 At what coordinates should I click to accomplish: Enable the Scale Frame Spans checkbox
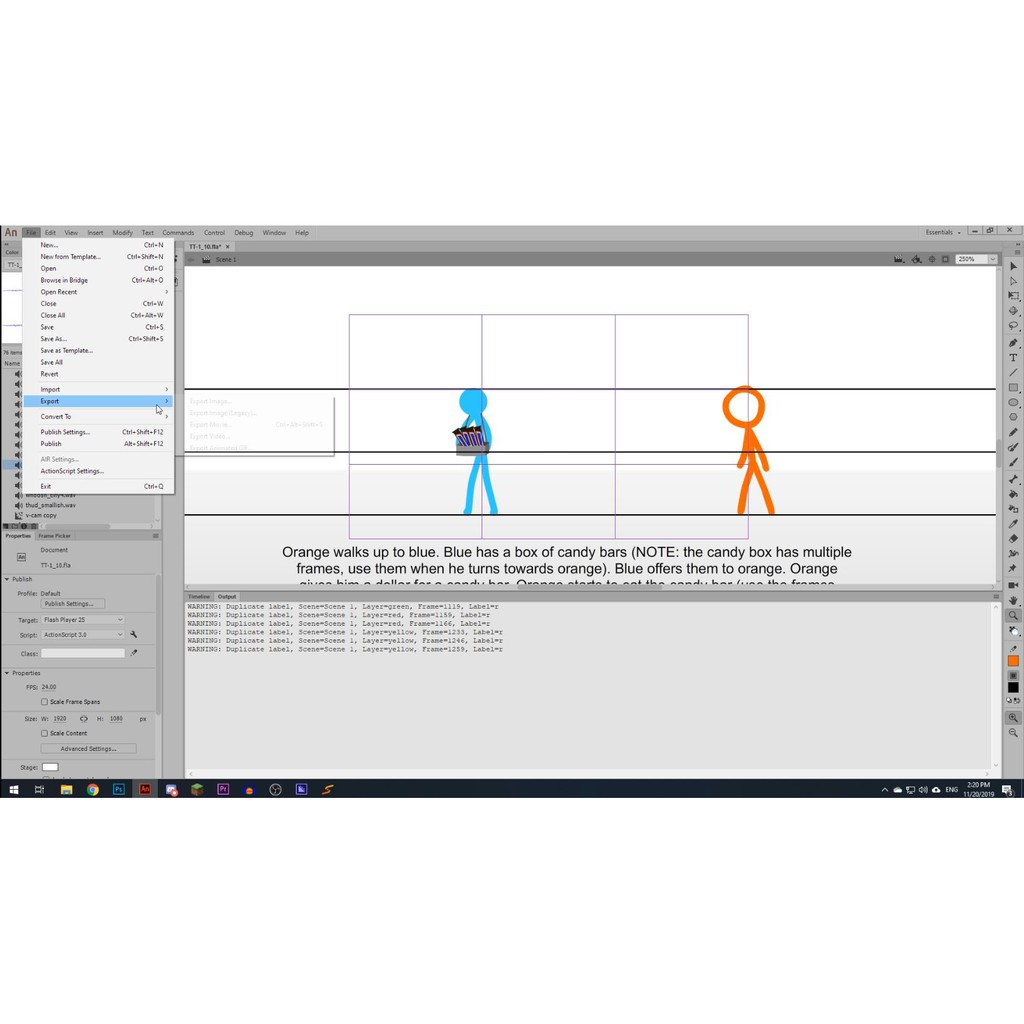pyautogui.click(x=44, y=702)
